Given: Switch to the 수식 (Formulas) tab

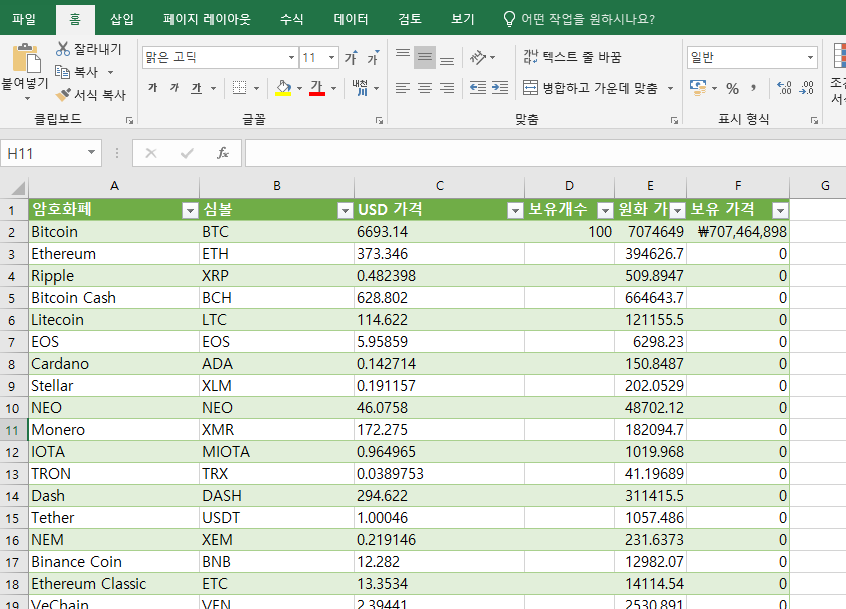Looking at the screenshot, I should (x=291, y=19).
